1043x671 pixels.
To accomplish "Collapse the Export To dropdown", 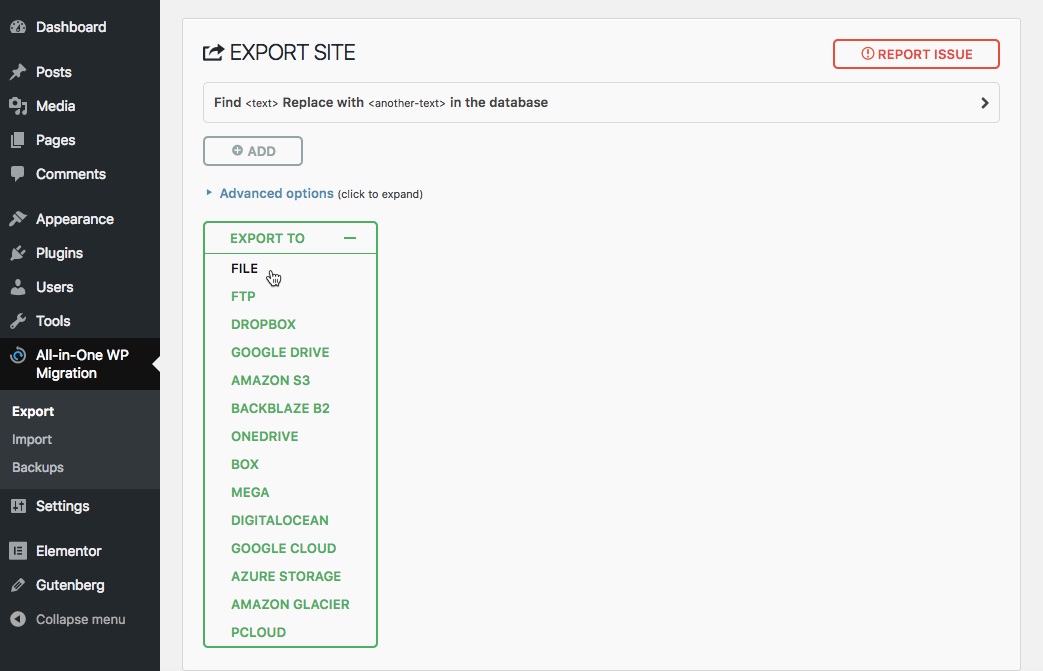I will (x=349, y=238).
